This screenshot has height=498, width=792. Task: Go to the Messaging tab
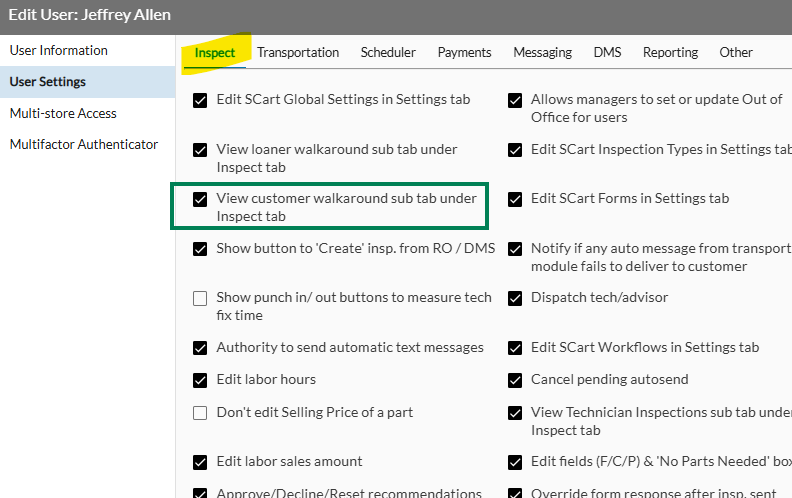point(542,53)
